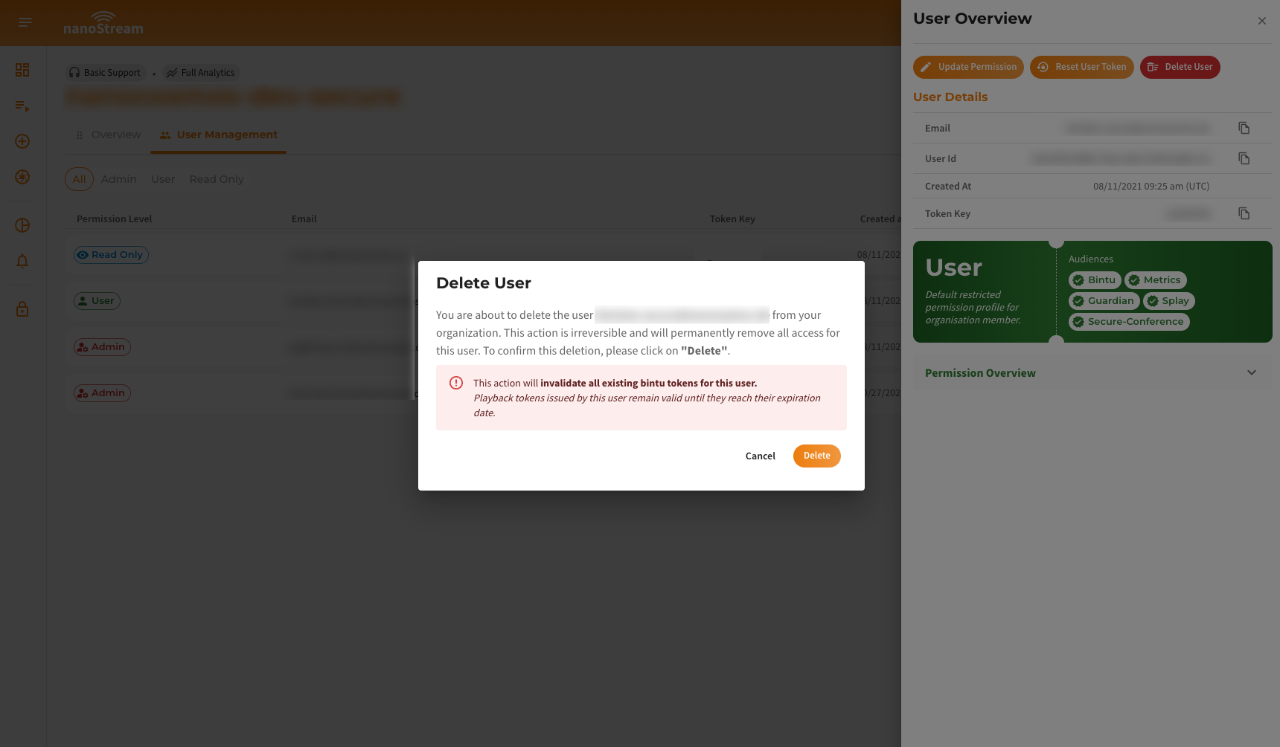This screenshot has height=747, width=1280.
Task: Open the dashboard icon in sidebar
Action: pyautogui.click(x=22, y=70)
